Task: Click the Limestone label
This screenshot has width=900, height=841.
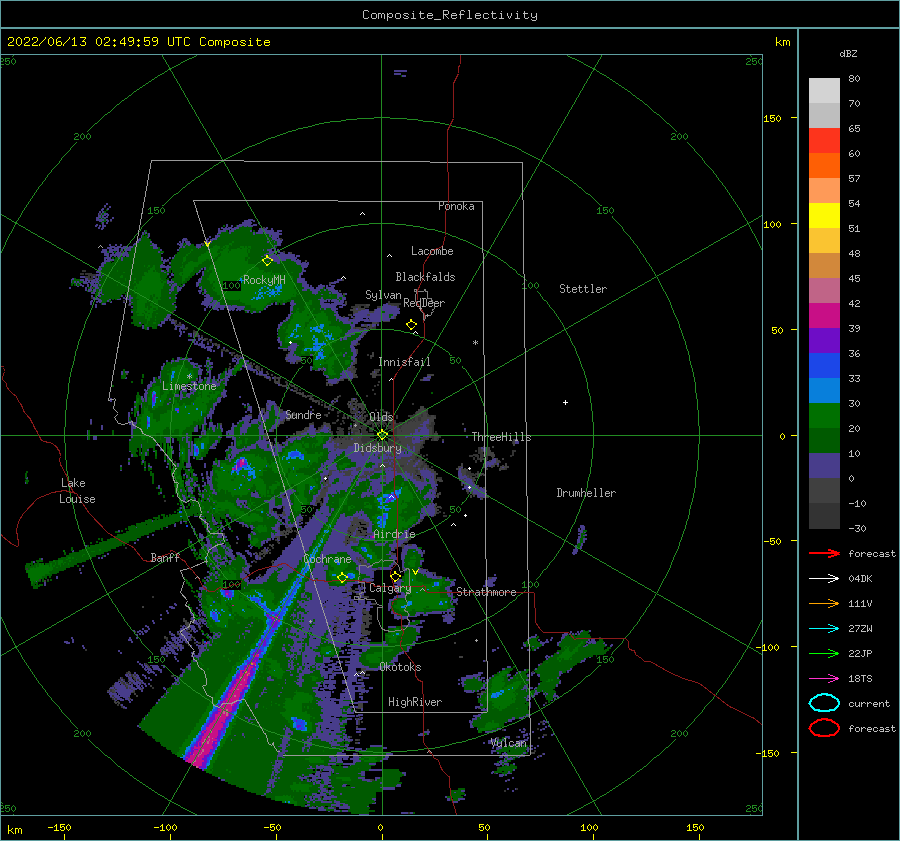Action: point(189,386)
